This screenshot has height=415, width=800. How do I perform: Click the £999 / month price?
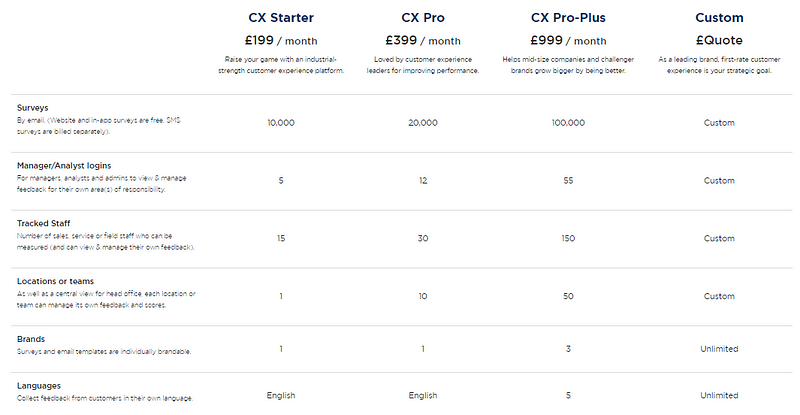[568, 41]
